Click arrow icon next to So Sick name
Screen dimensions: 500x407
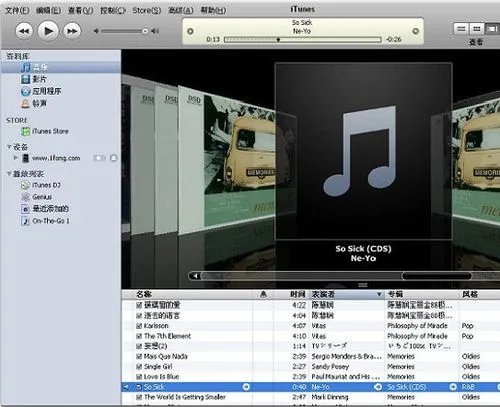tap(246, 387)
